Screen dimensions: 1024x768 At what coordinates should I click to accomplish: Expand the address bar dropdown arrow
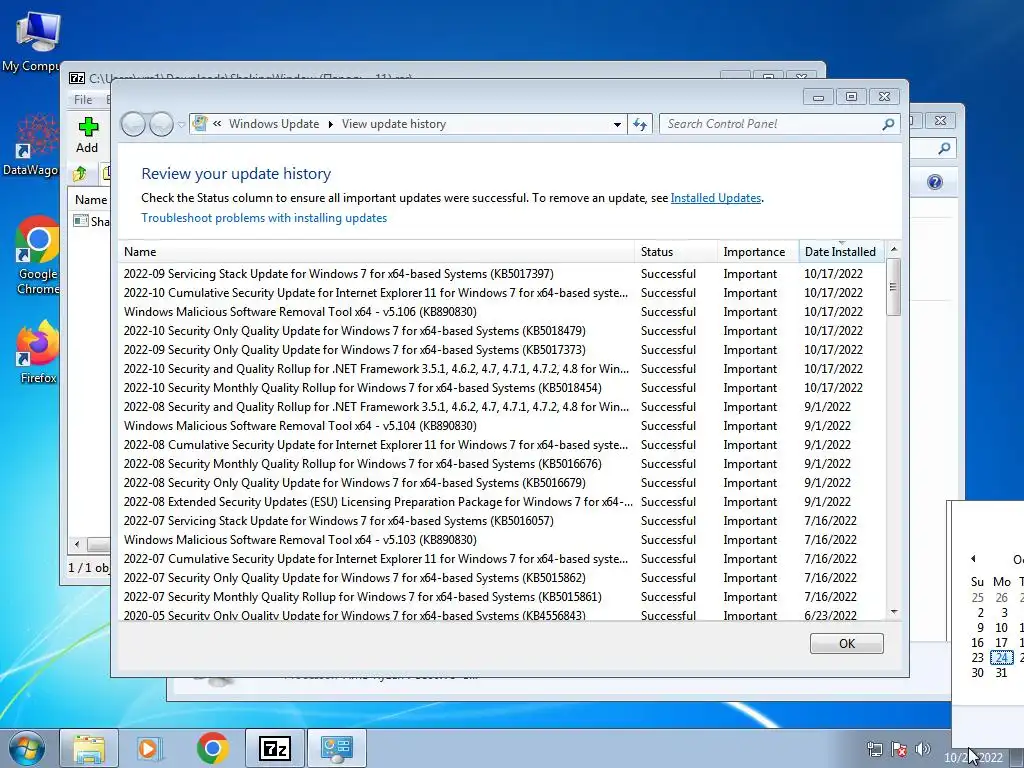[616, 124]
